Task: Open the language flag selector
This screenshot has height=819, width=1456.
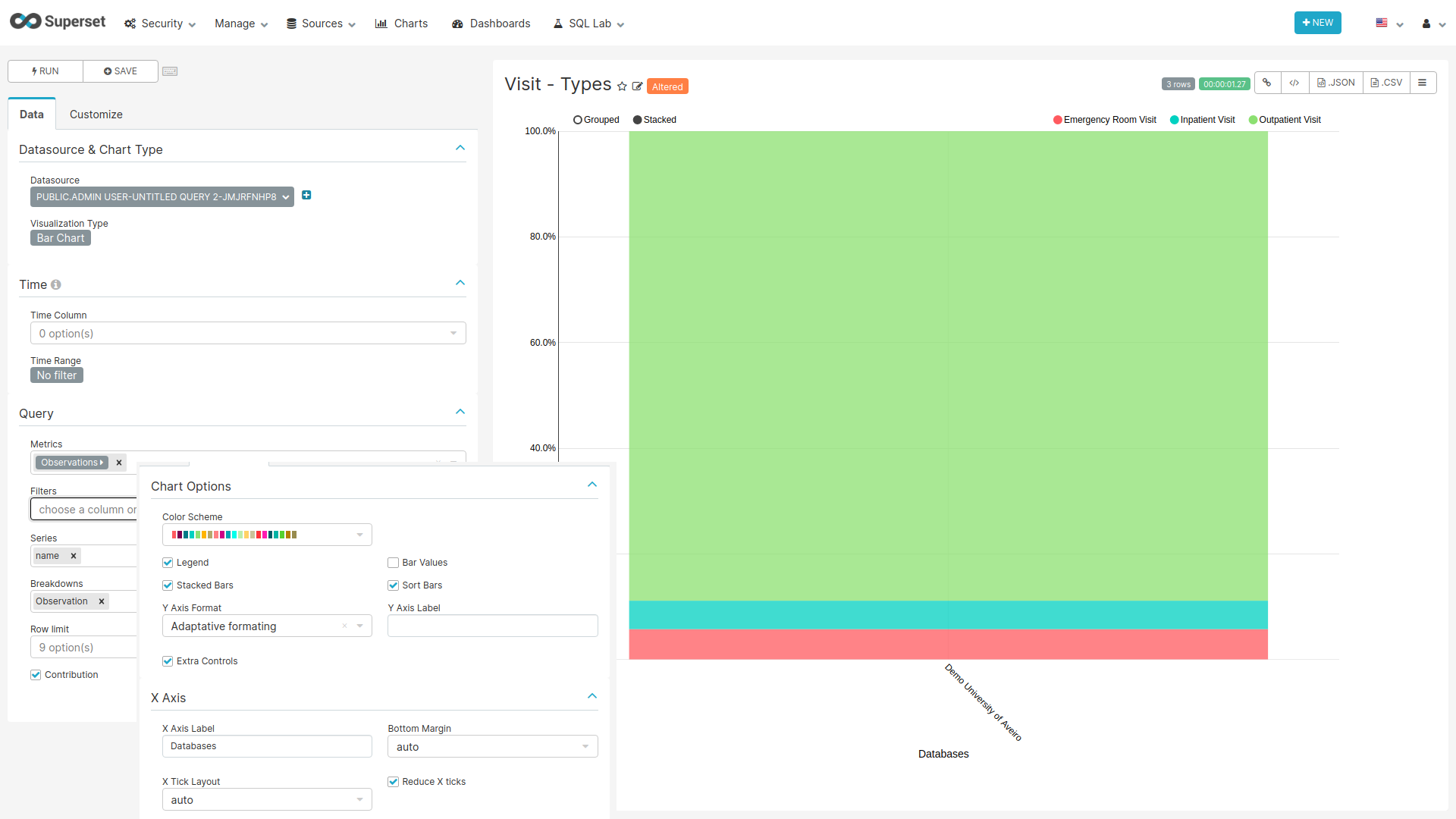Action: (x=1389, y=24)
